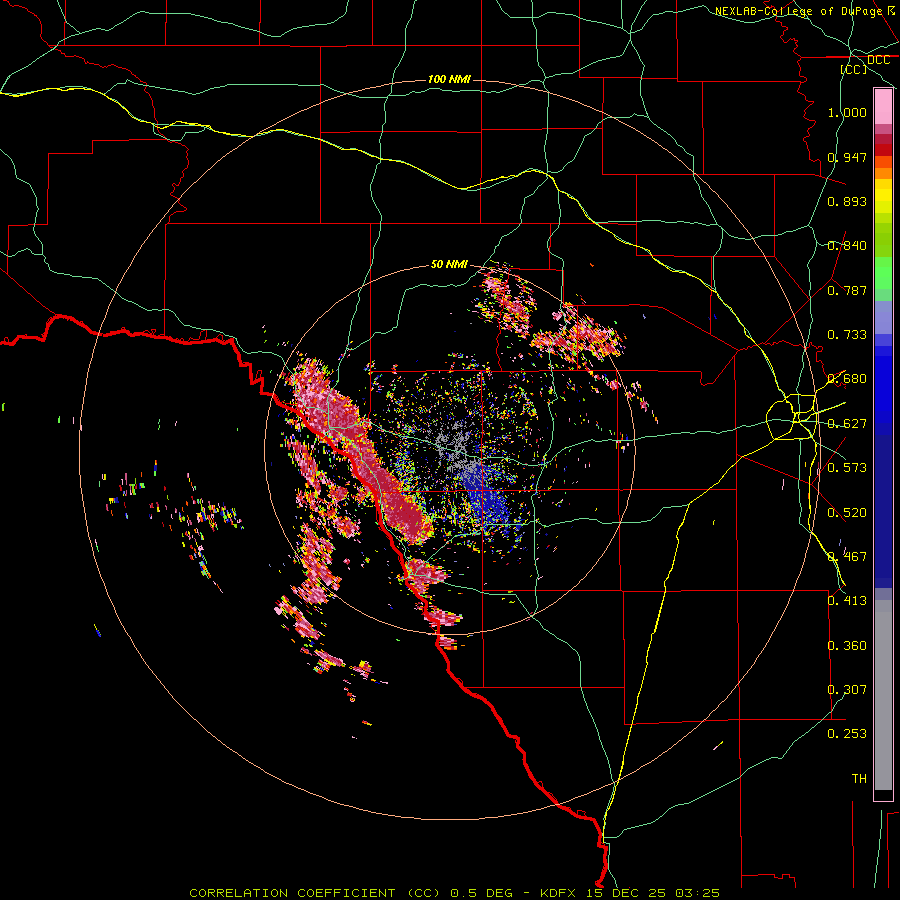900x900 pixels.
Task: Click the 0.360 scale value
Action: [x=847, y=646]
